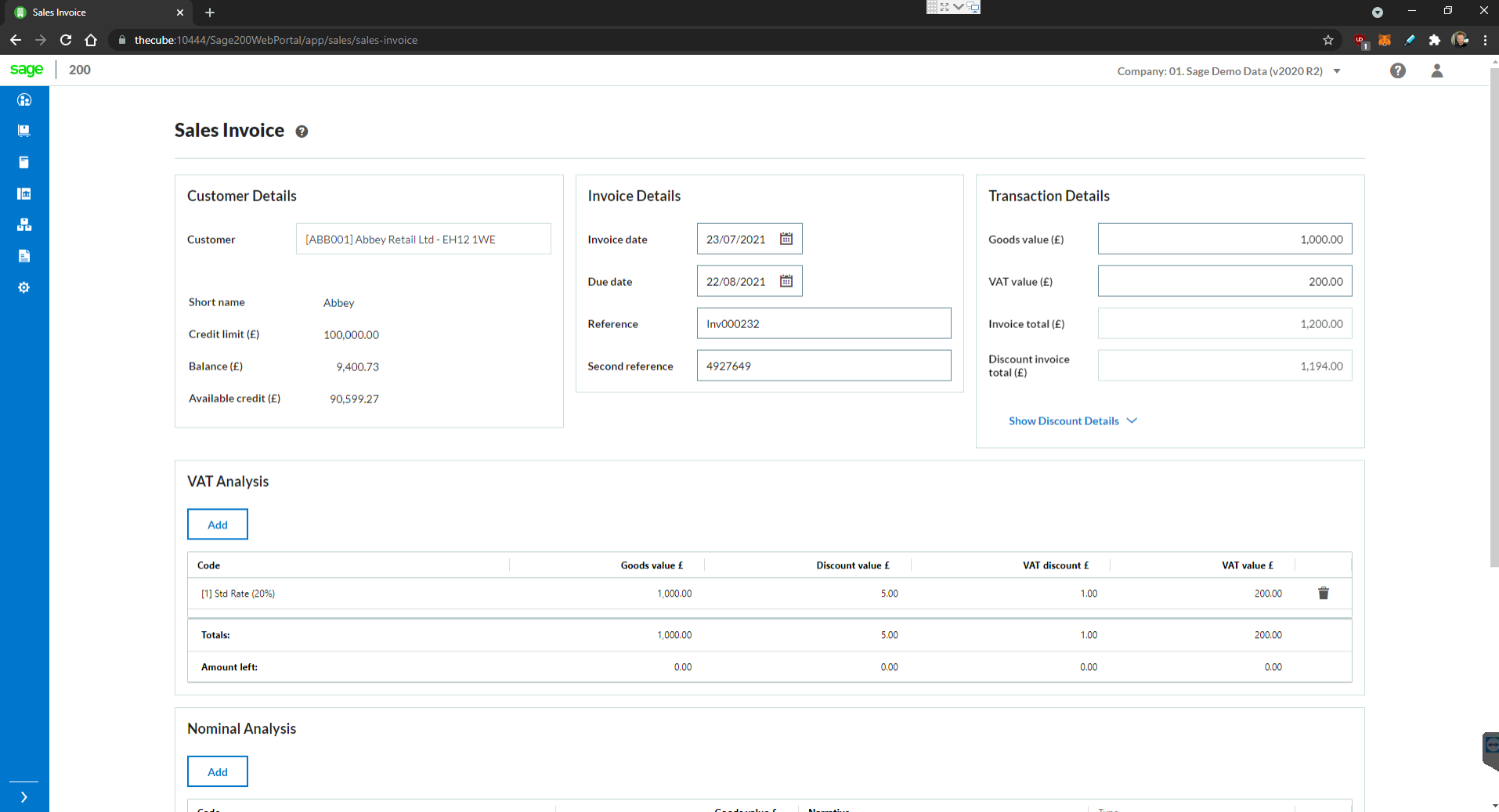
Task: Click the Goods value input
Action: (1225, 239)
